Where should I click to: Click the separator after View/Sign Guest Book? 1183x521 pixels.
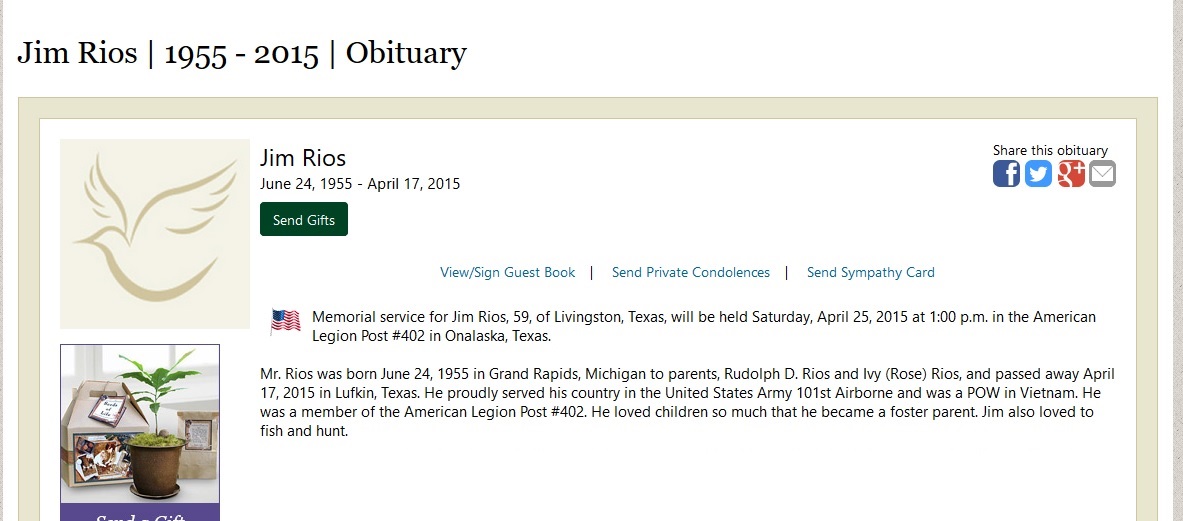point(592,272)
